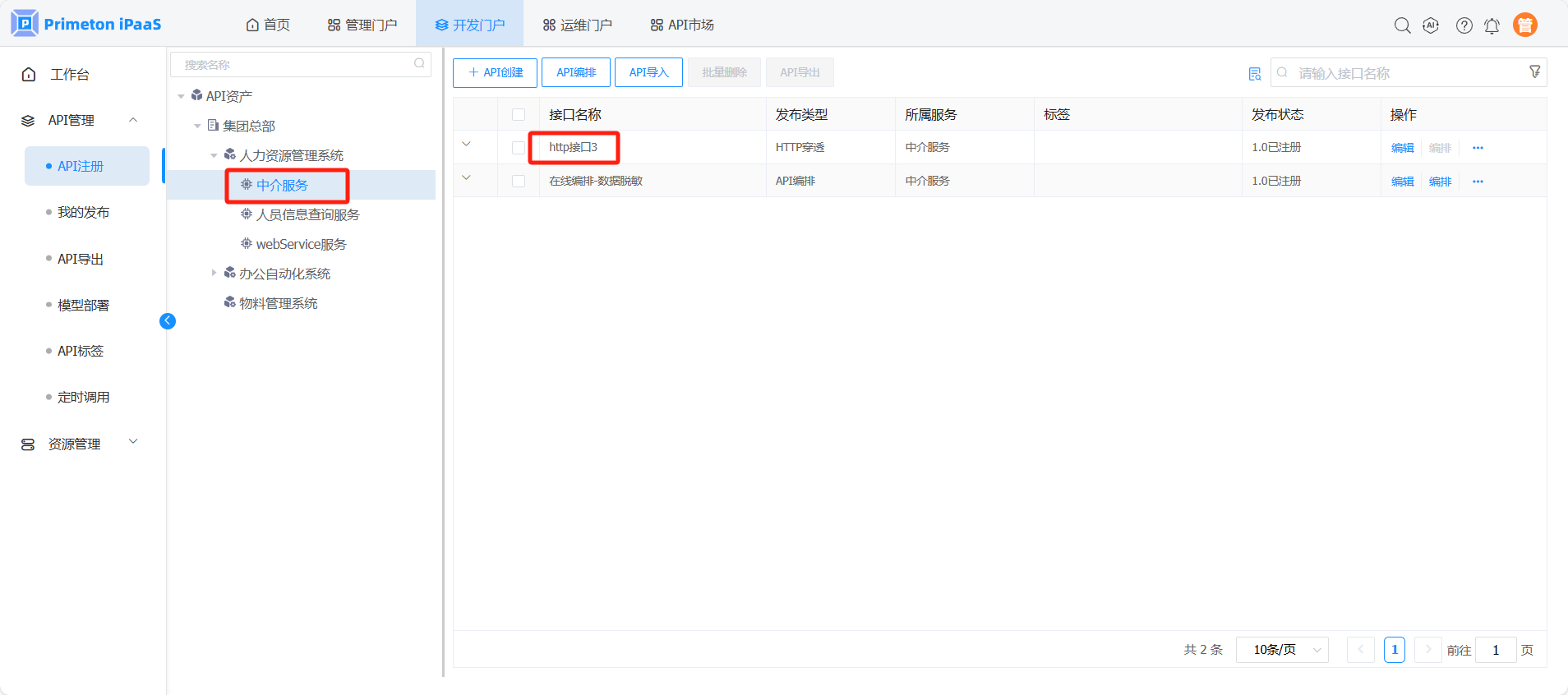Click the global search magnifier icon

point(1402,25)
